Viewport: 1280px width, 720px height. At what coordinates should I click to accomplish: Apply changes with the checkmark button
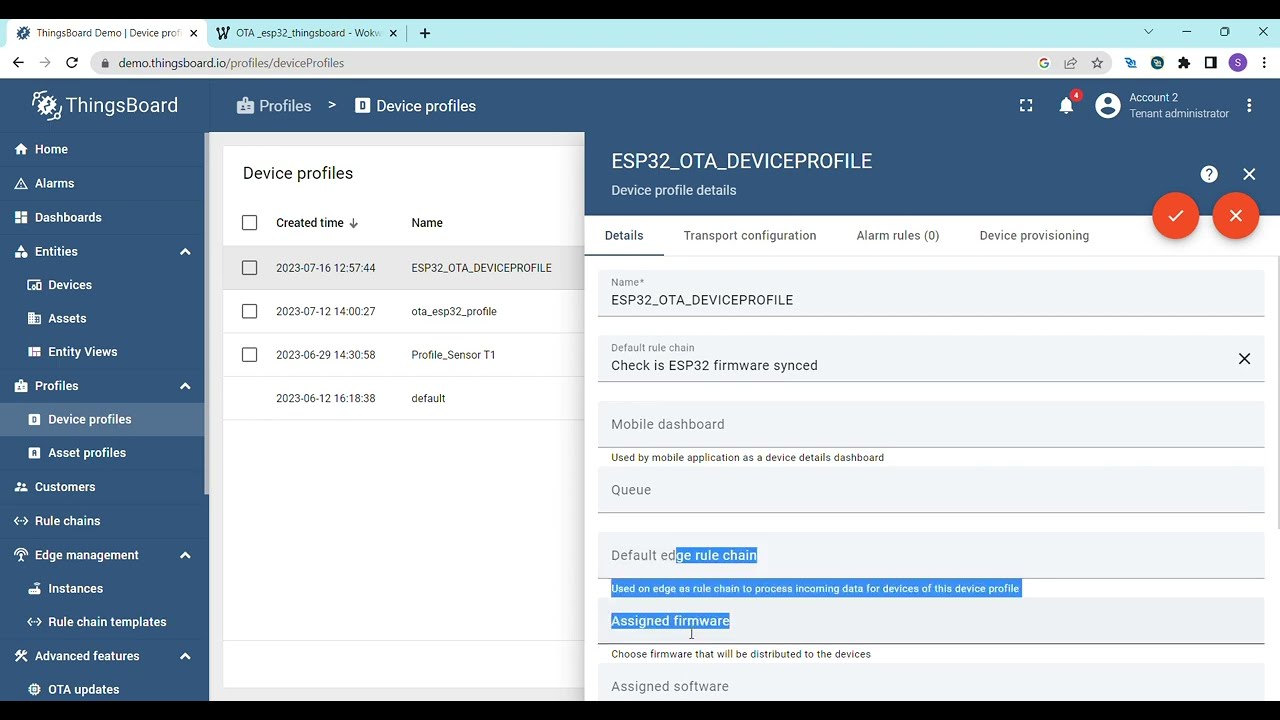click(1176, 215)
